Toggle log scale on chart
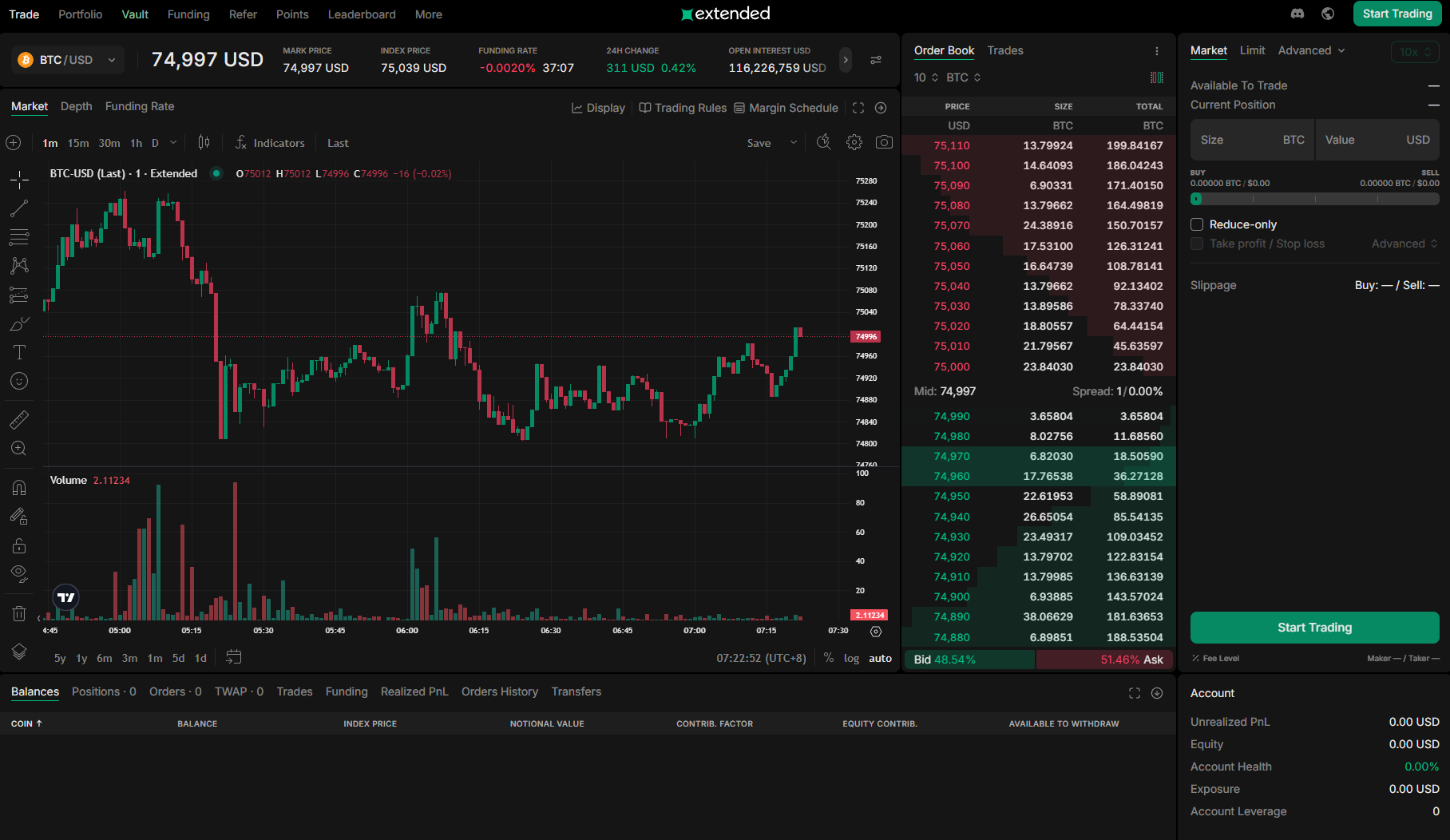Screen dimensions: 1450x840 [851, 658]
